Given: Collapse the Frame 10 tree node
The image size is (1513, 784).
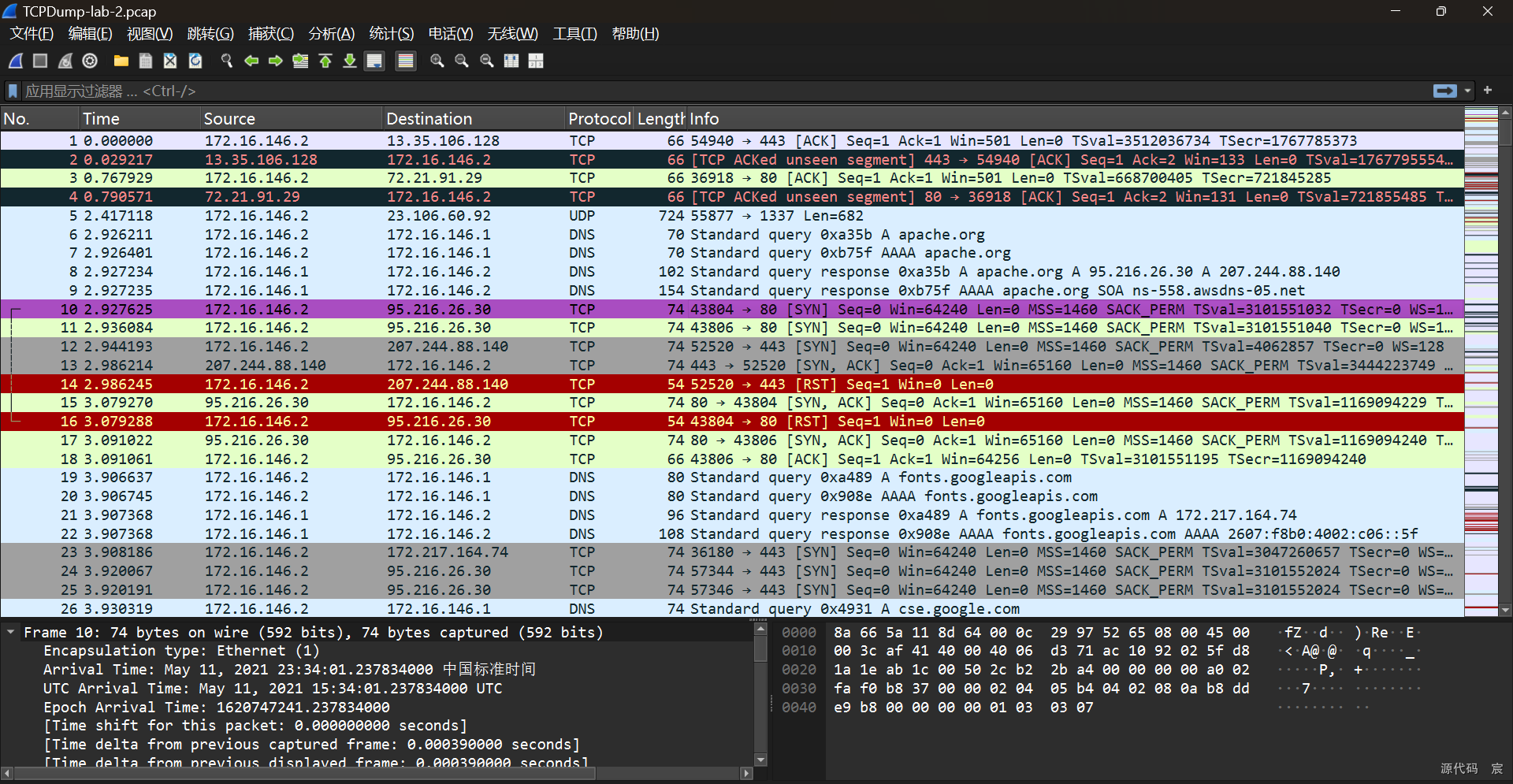Looking at the screenshot, I should [11, 633].
